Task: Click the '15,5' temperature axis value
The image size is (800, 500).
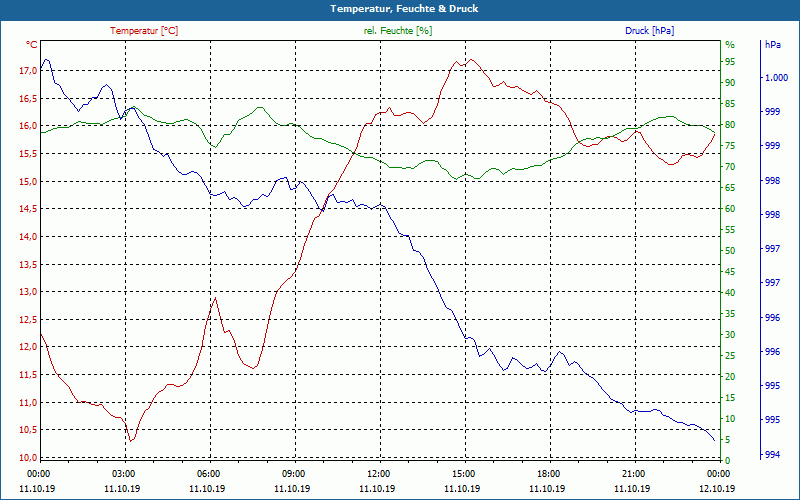Action: coord(28,154)
